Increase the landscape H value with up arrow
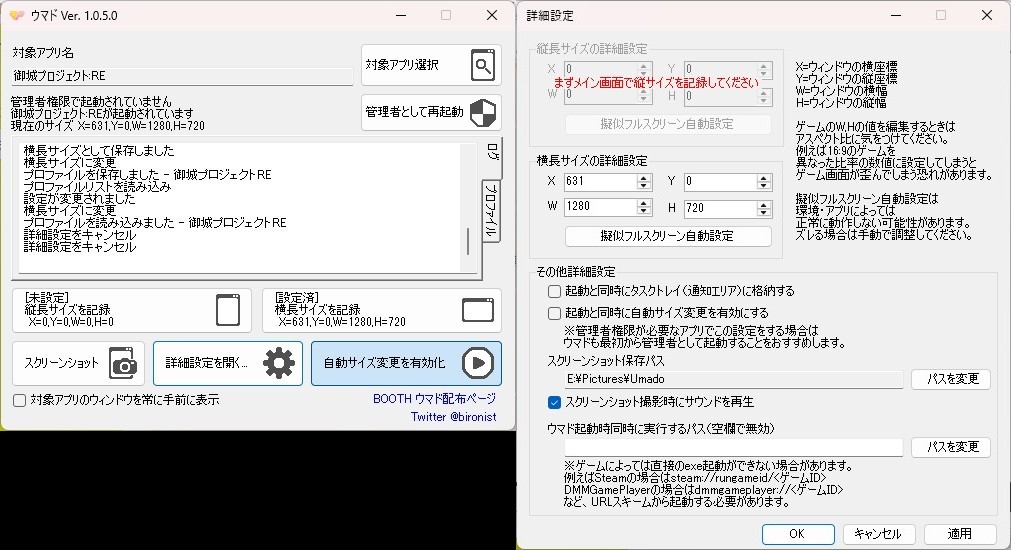Screen dimensions: 1011x550 [765, 203]
